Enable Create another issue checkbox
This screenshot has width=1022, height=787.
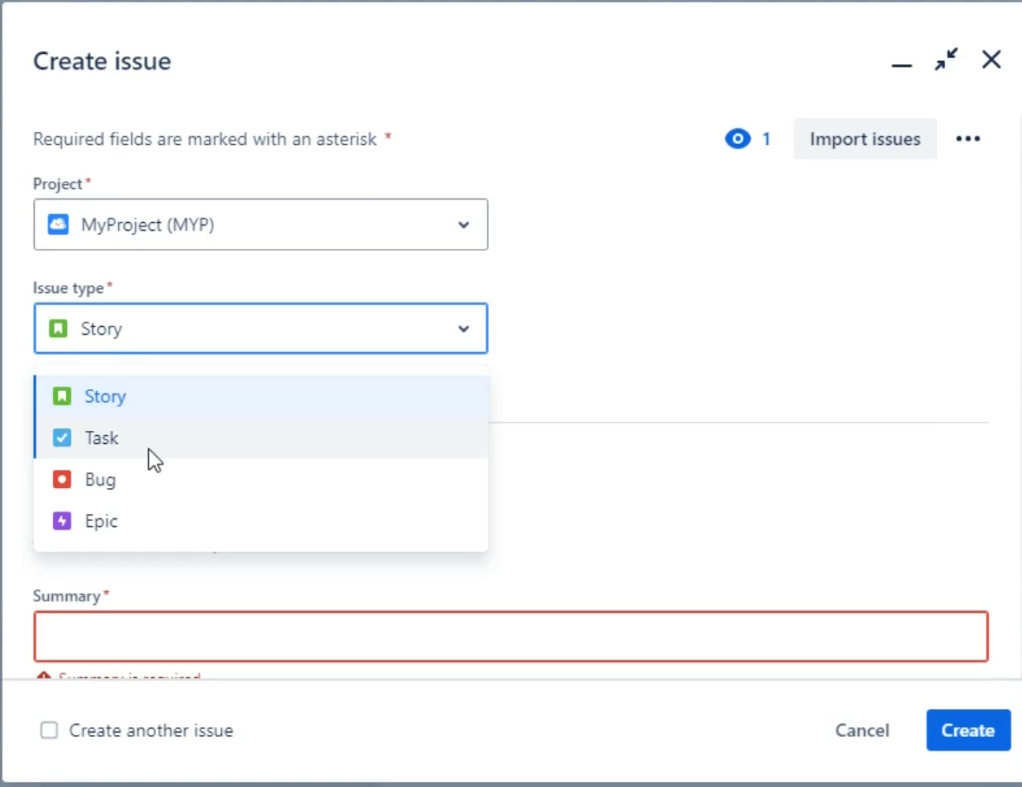point(49,730)
